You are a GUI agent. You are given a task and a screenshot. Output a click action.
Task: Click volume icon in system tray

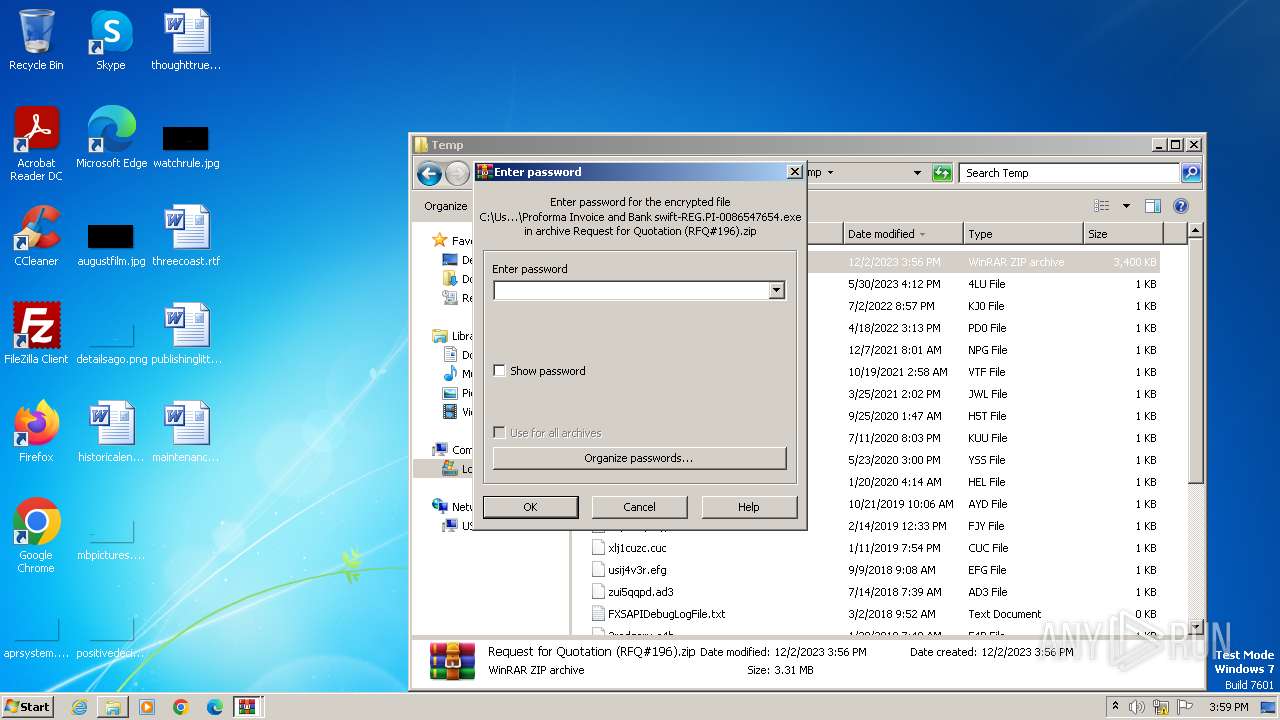pos(1137,707)
